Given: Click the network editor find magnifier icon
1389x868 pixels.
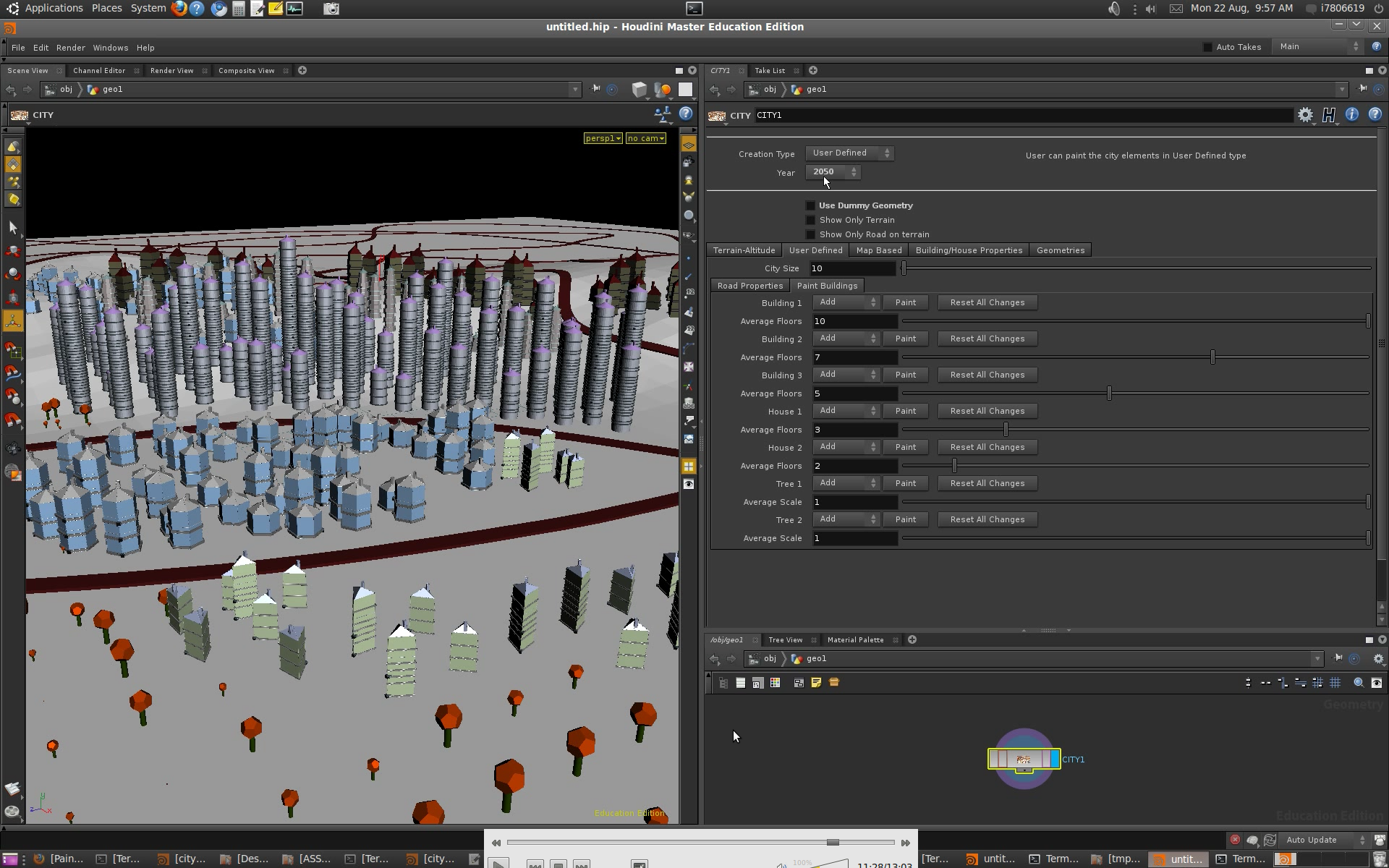Looking at the screenshot, I should (1359, 682).
